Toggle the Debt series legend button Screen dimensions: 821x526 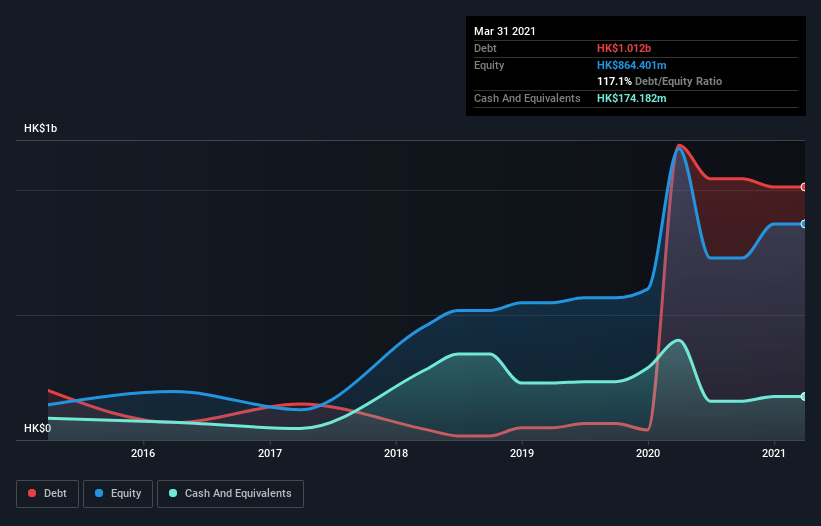[48, 494]
